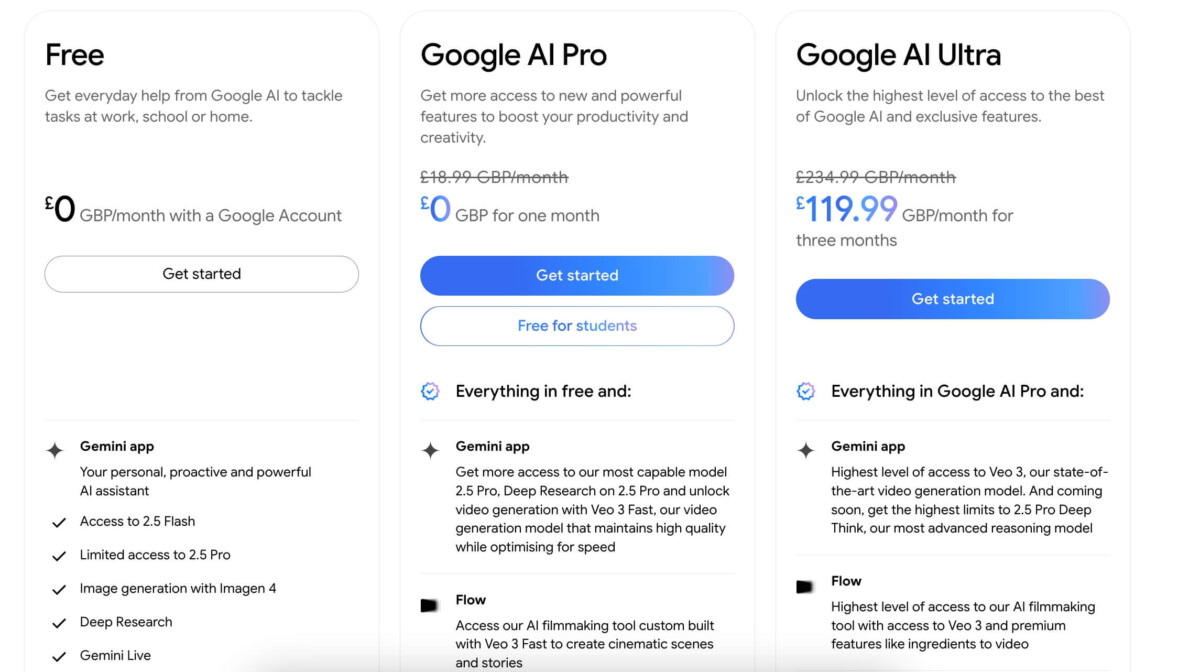
Task: Click the Gemini sparkle icon in Free plan
Action: pyautogui.click(x=55, y=451)
